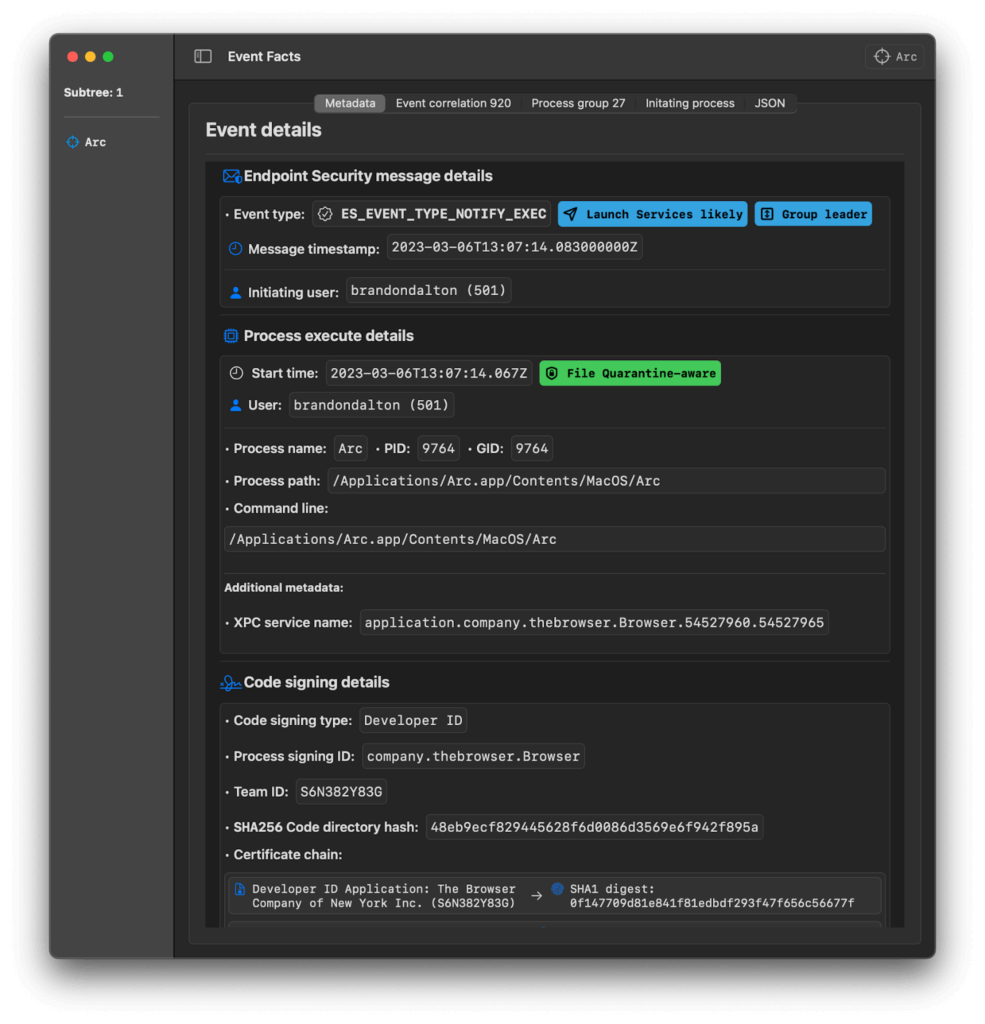985x1024 pixels.
Task: Select the Arc icon in the Subtree sidebar
Action: (71, 142)
